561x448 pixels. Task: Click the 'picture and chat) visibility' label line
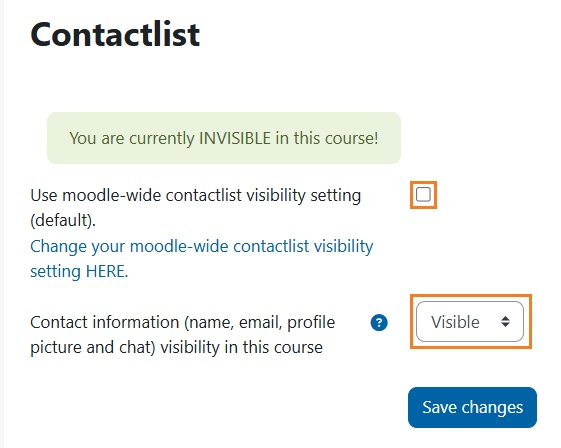point(176,347)
